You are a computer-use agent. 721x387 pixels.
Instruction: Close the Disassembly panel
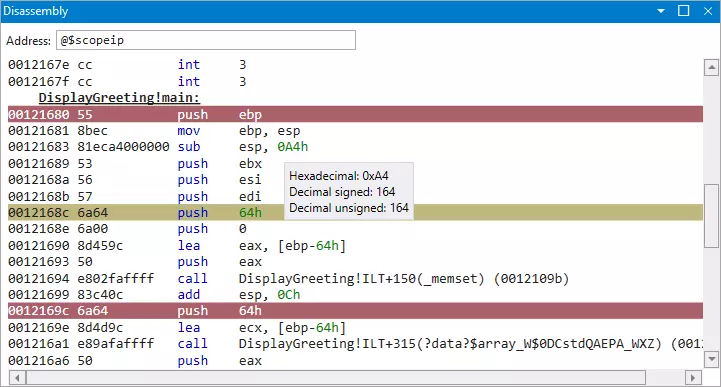(x=708, y=11)
